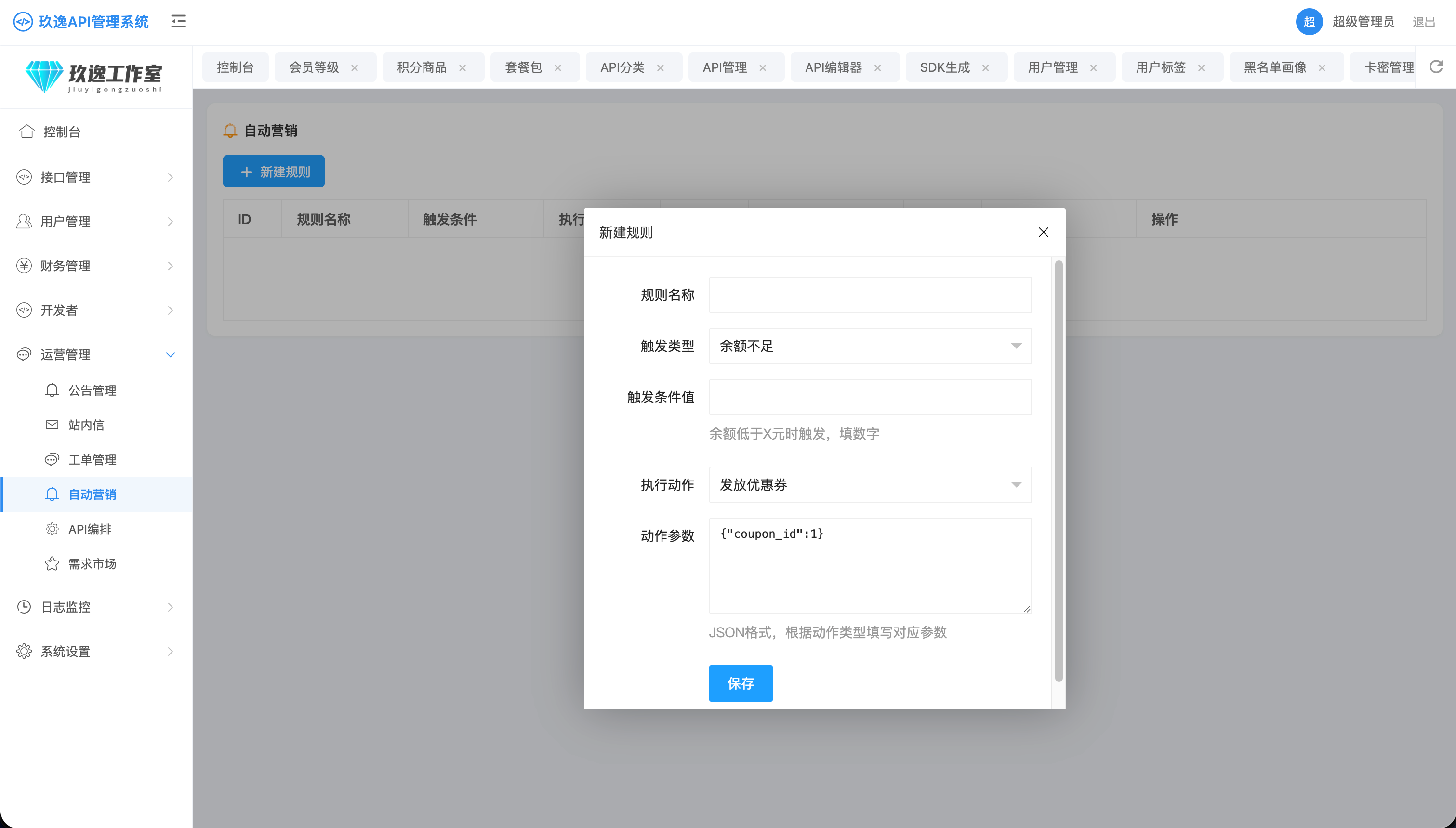Expand the 财务管理 chevron
This screenshot has height=828, width=1456.
[170, 266]
